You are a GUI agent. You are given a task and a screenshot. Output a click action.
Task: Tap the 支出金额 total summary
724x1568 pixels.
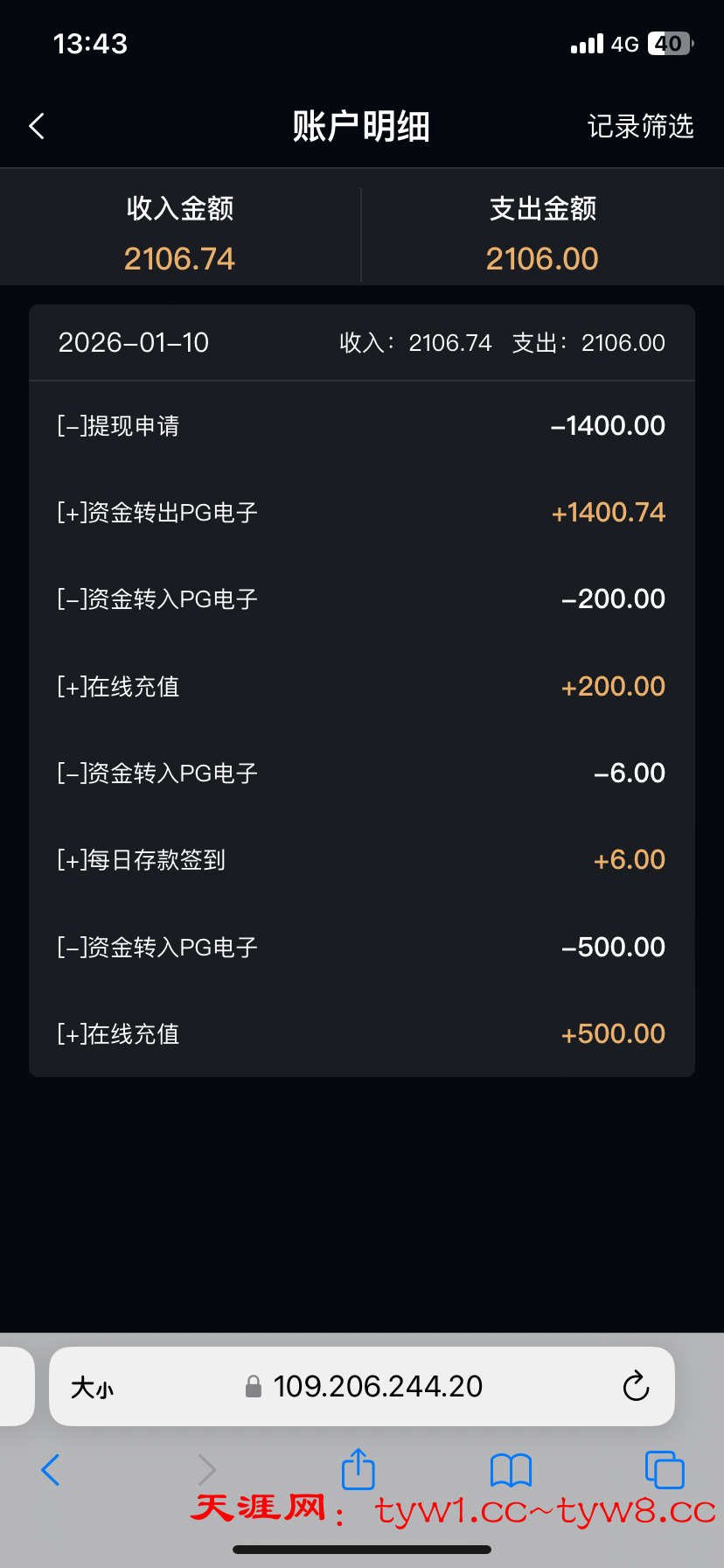pyautogui.click(x=542, y=234)
